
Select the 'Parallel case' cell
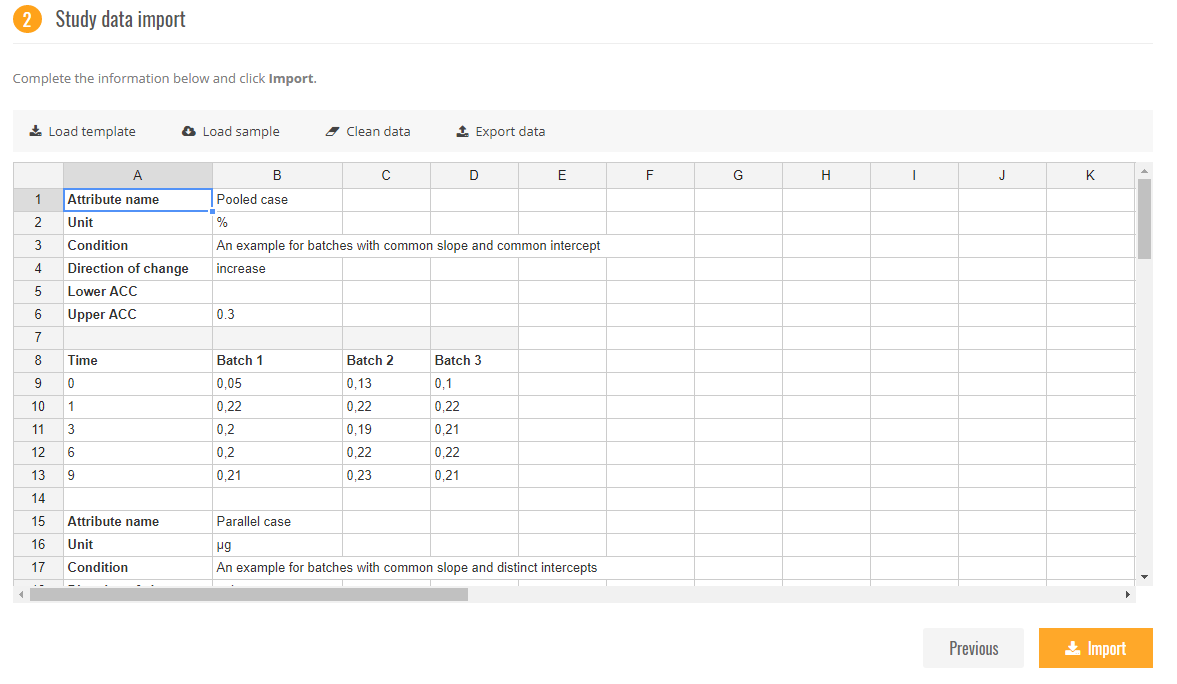pyautogui.click(x=277, y=522)
